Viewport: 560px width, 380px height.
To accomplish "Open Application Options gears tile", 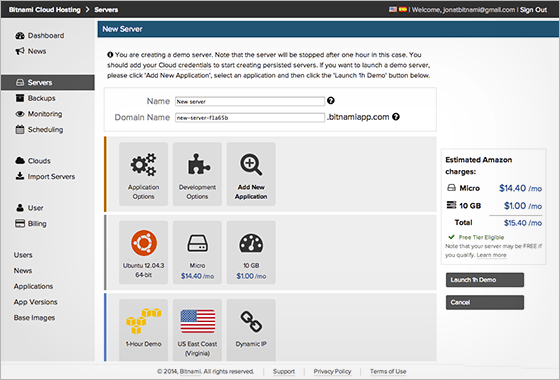I will [143, 174].
